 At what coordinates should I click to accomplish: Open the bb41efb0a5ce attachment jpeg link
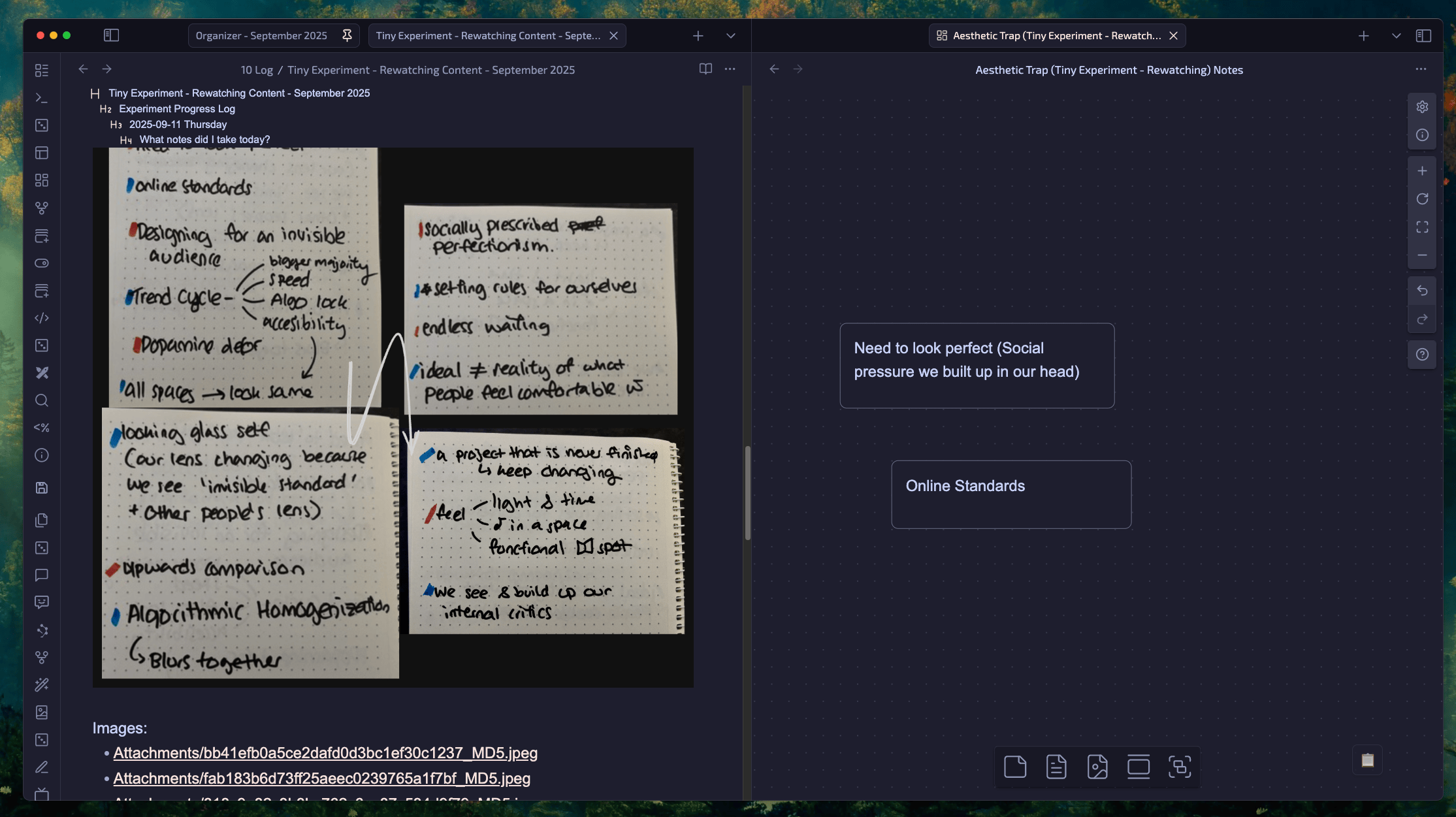click(x=325, y=753)
